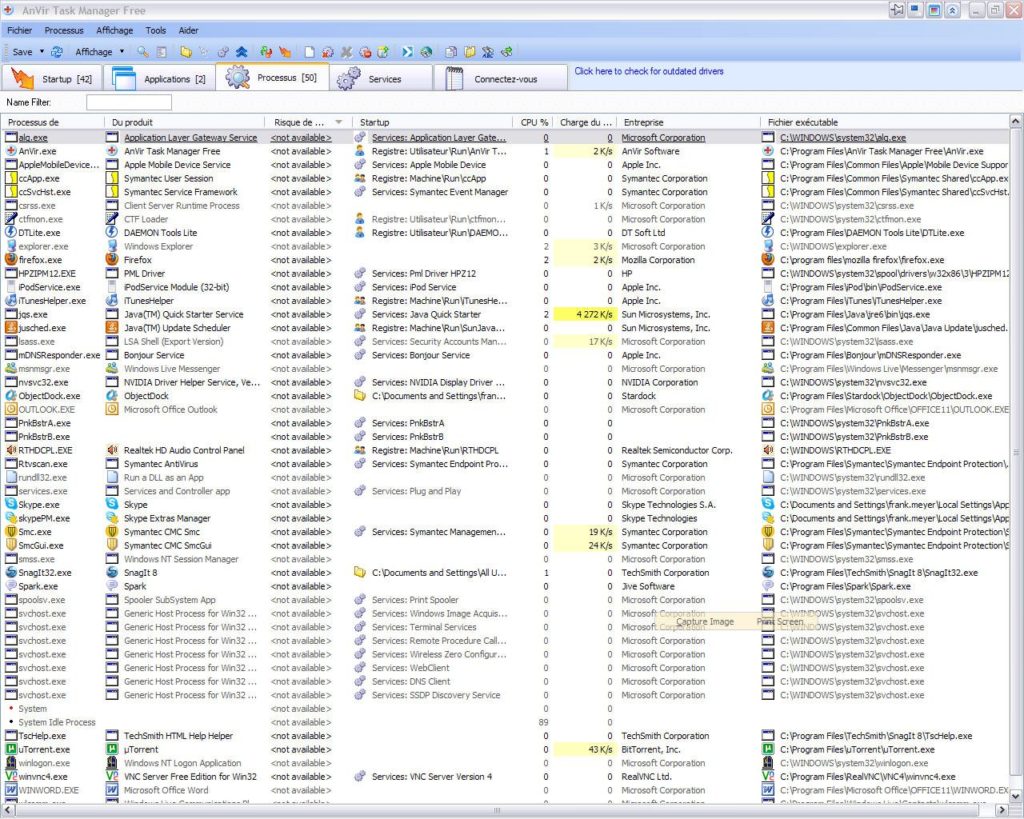Switch to the Connectez-vous tab

501,78
